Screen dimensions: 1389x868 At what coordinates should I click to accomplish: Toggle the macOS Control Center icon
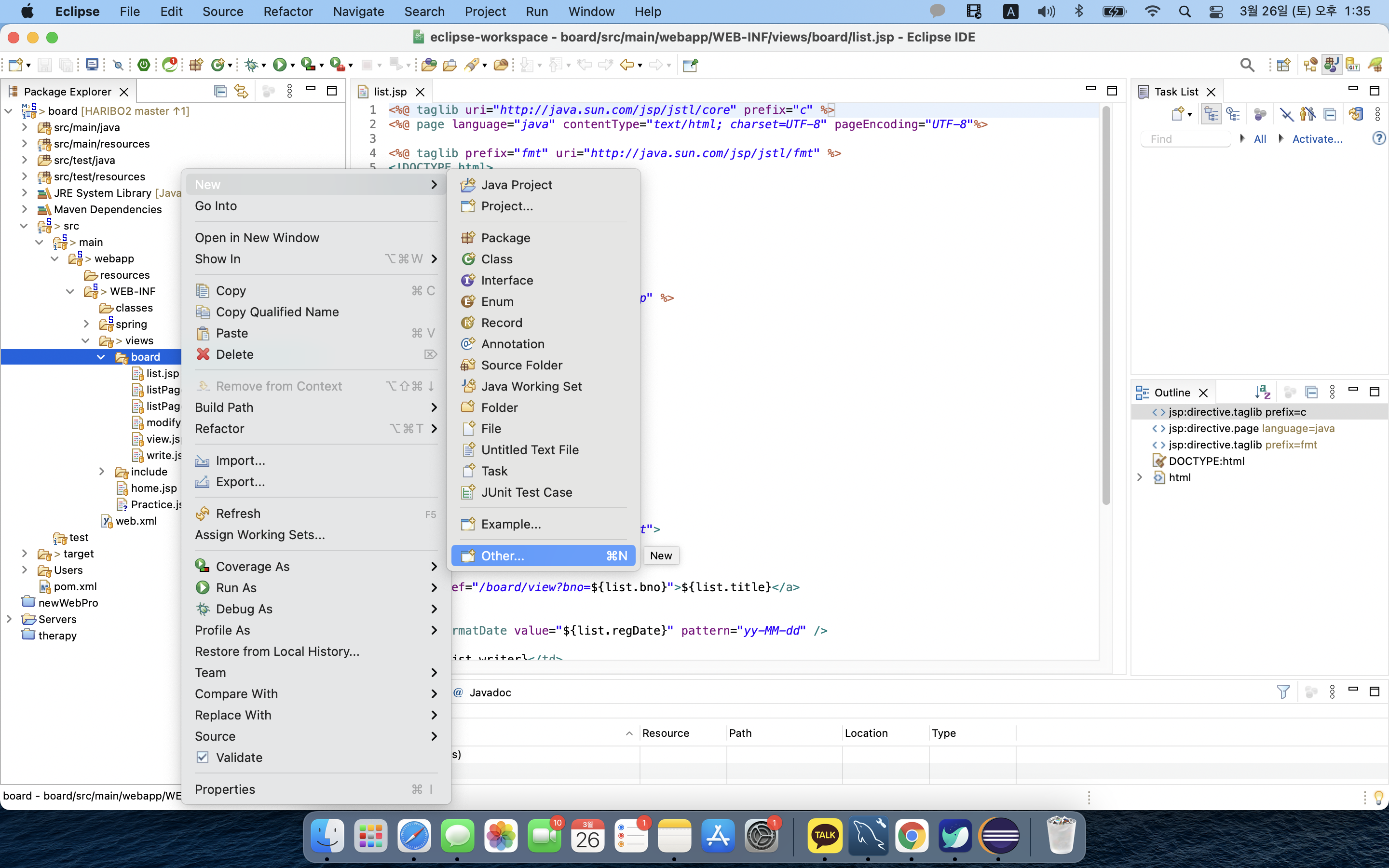(1216, 12)
